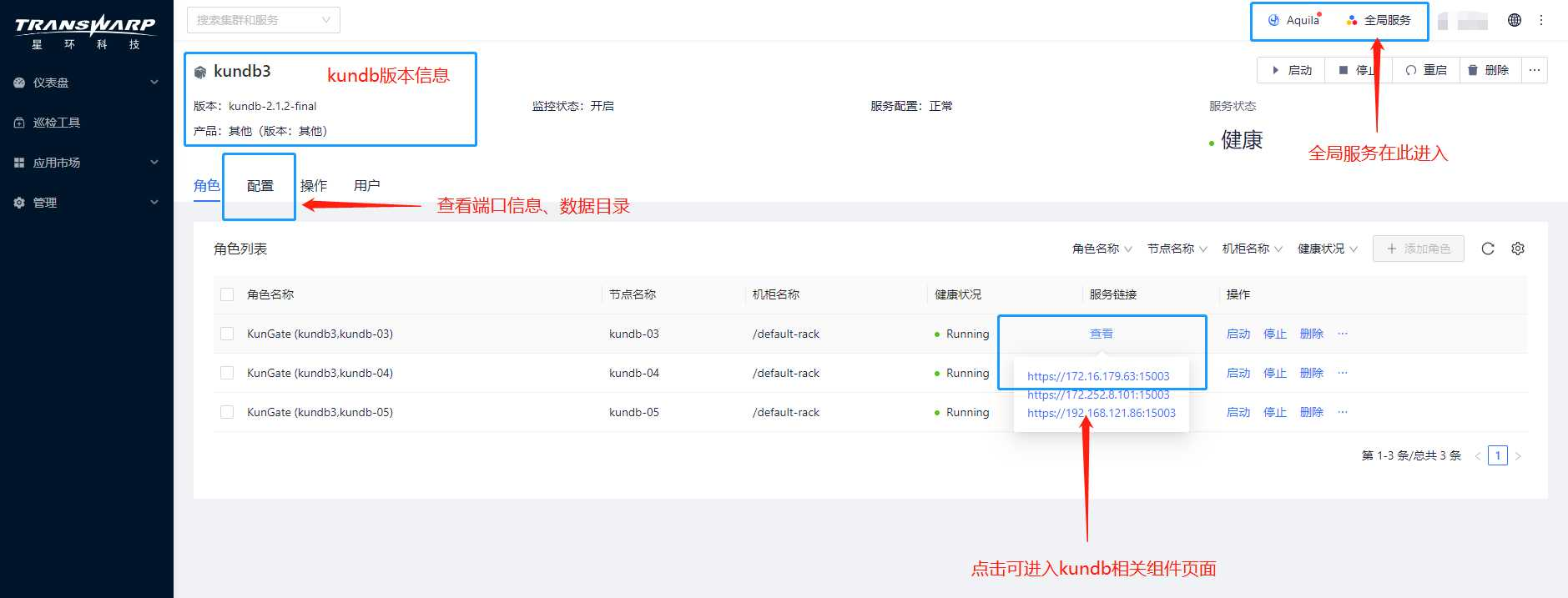The width and height of the screenshot is (1568, 598).
Task: Toggle the select-all roles checkbox
Action: coord(227,294)
